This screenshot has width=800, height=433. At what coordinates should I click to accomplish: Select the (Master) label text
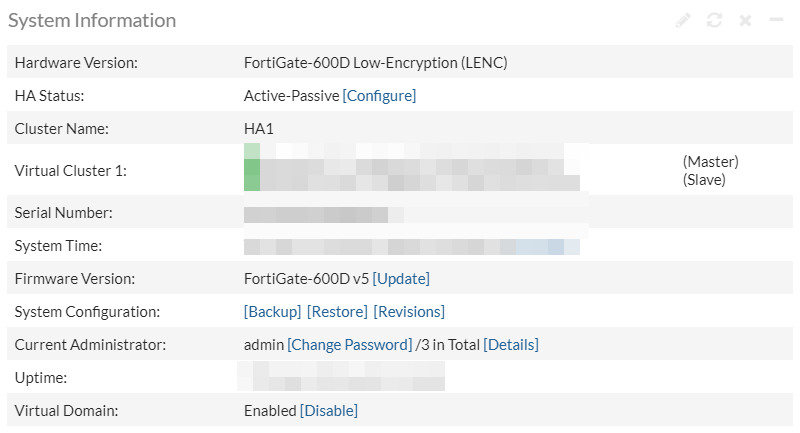point(710,161)
